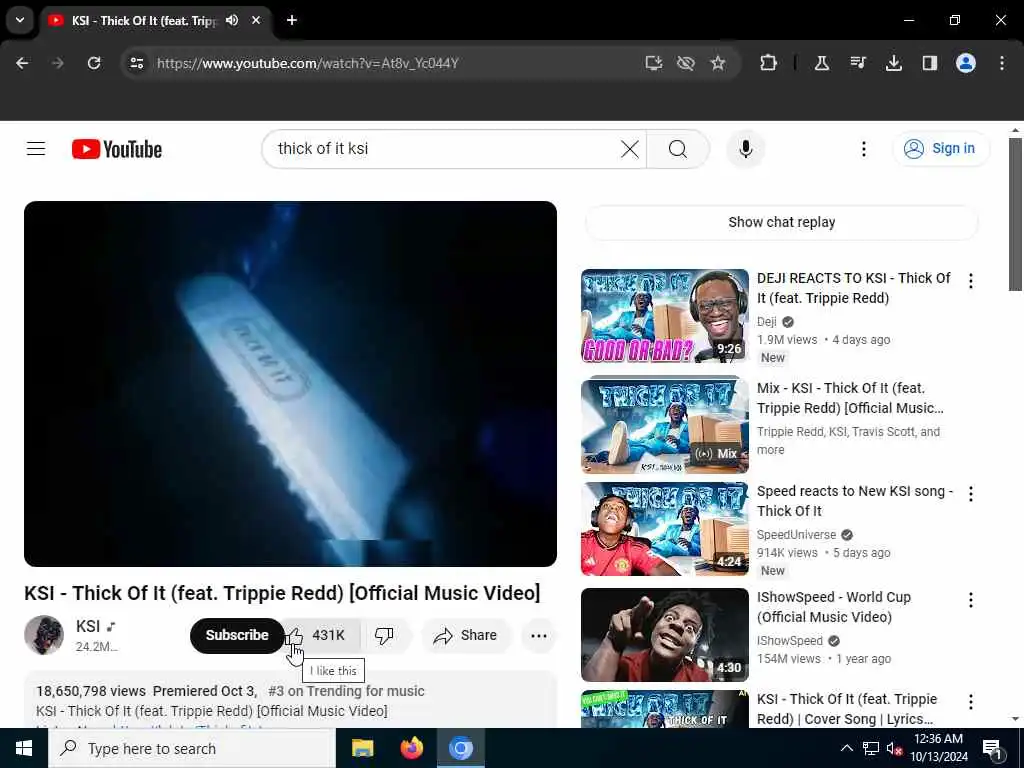Open Chrome Labs flask icon

point(822,63)
